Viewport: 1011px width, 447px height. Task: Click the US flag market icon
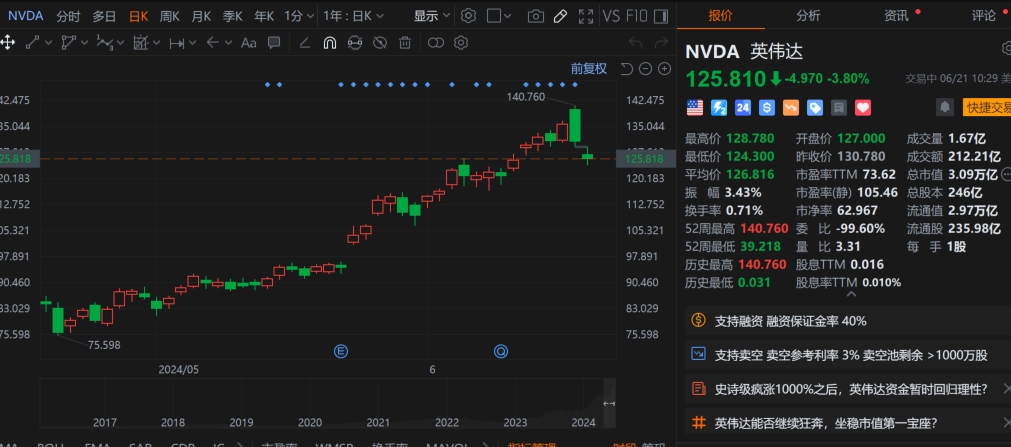[695, 108]
